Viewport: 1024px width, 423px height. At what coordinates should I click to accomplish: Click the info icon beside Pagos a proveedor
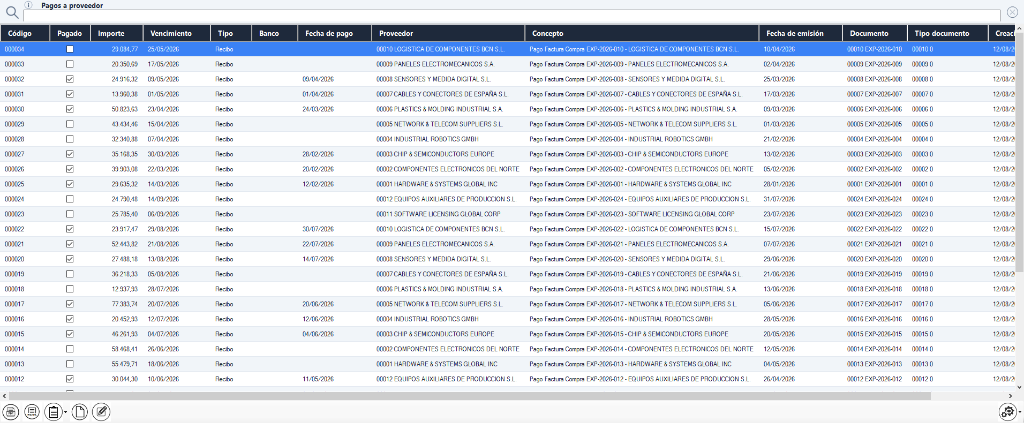[29, 5]
